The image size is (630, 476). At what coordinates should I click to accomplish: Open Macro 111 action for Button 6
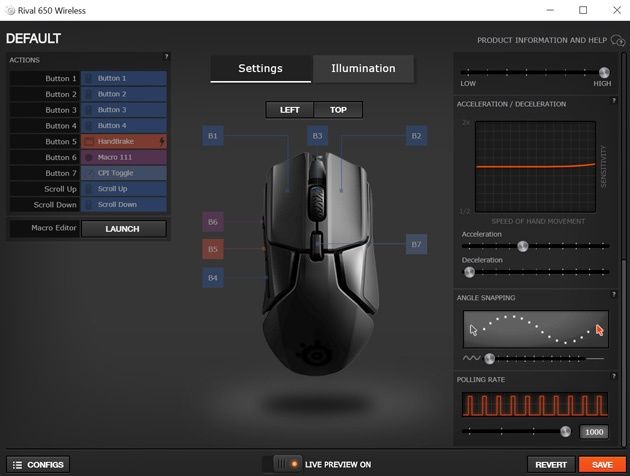(124, 157)
